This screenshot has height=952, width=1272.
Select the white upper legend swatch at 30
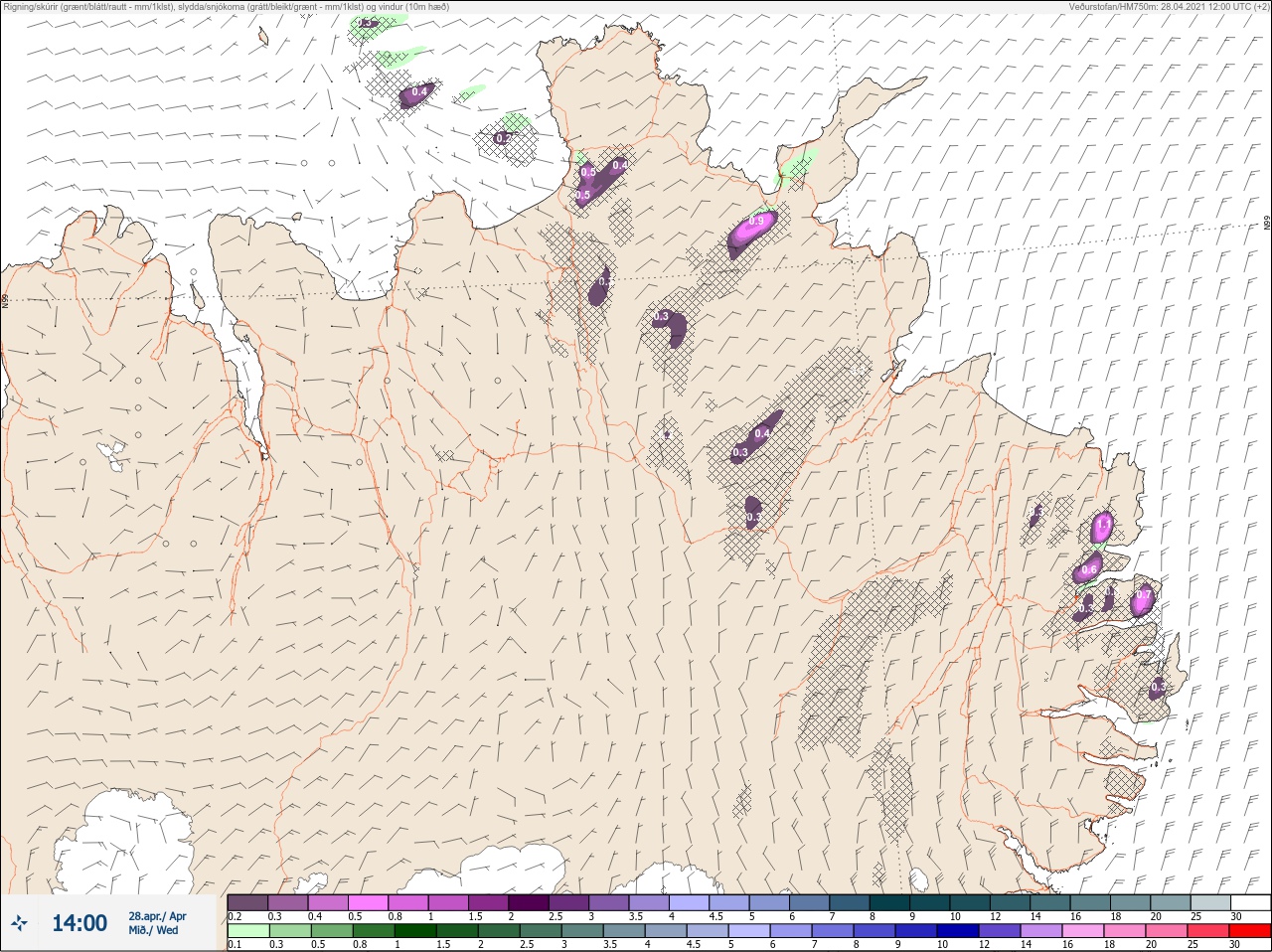1250,902
